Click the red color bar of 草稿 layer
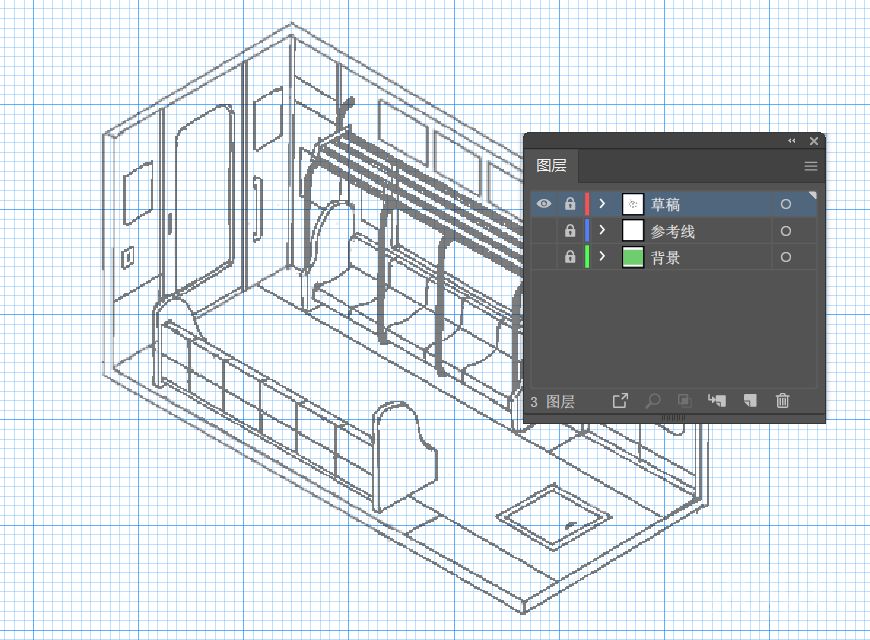This screenshot has height=640, width=870. click(587, 204)
